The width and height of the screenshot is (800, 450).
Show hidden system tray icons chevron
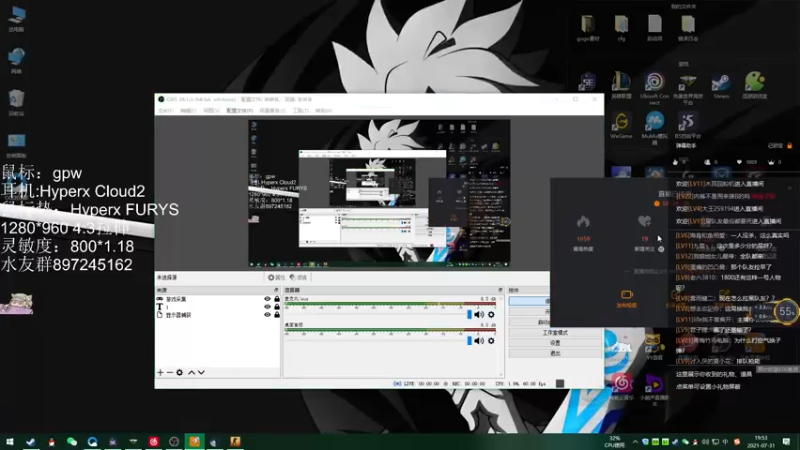635,442
